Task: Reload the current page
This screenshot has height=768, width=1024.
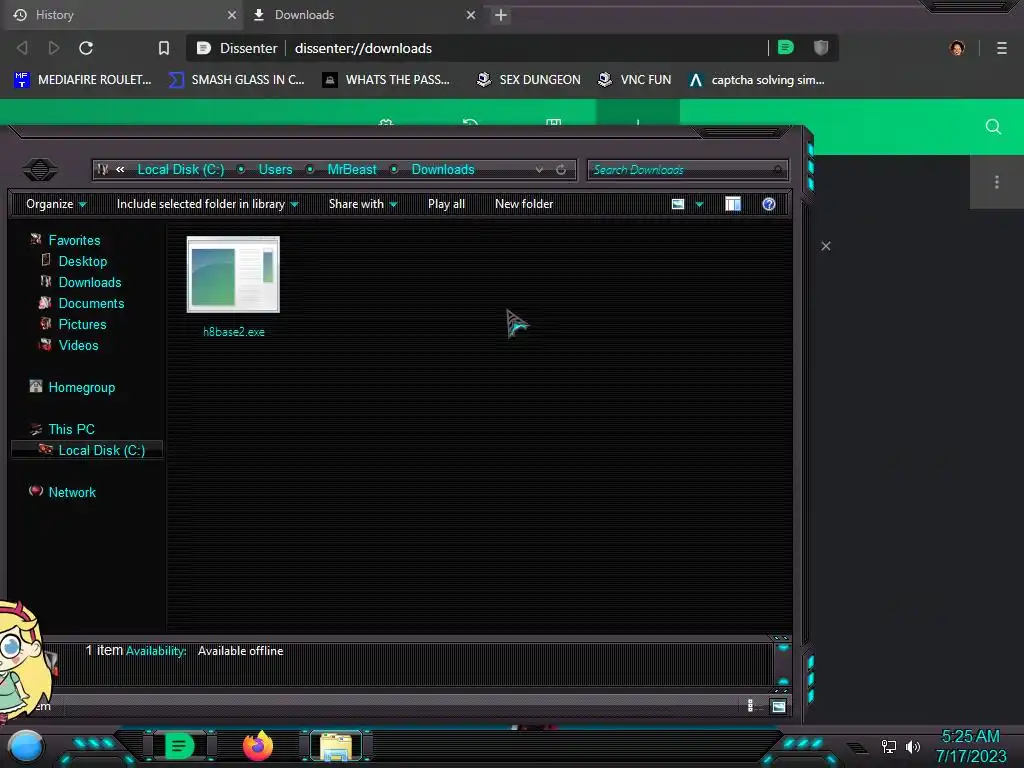Action: click(86, 48)
